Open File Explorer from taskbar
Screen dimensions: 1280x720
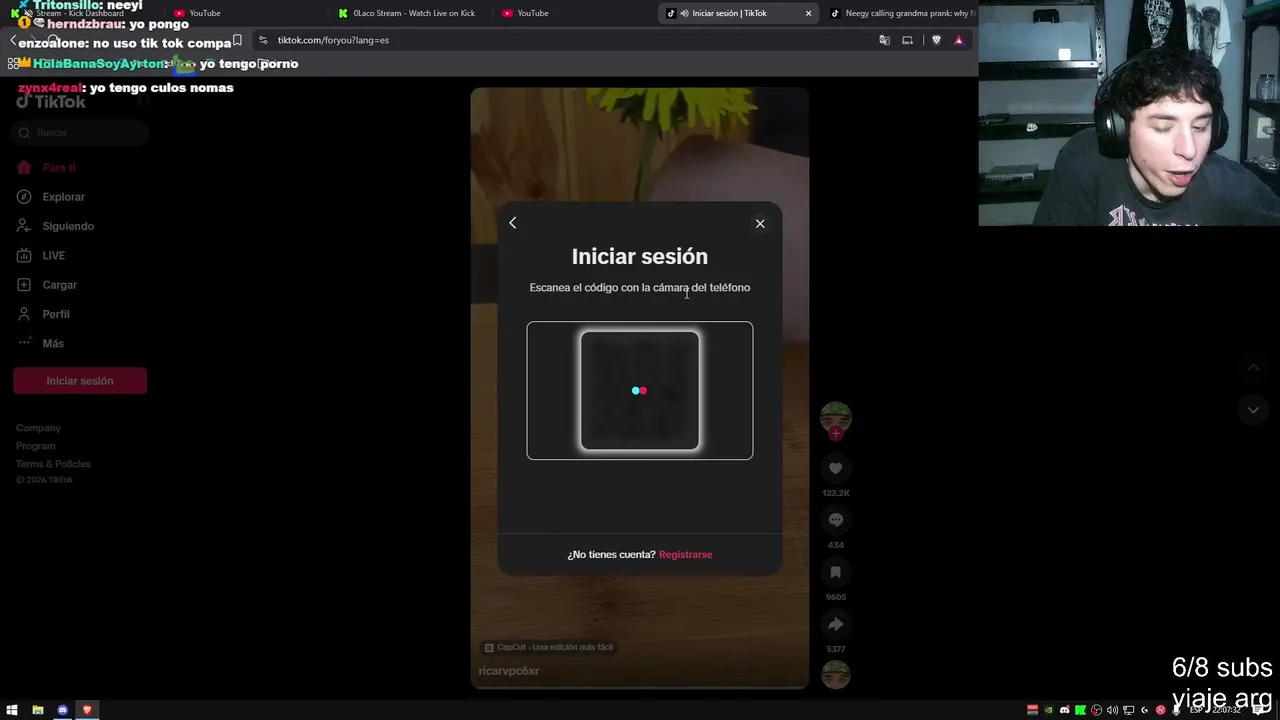38,710
